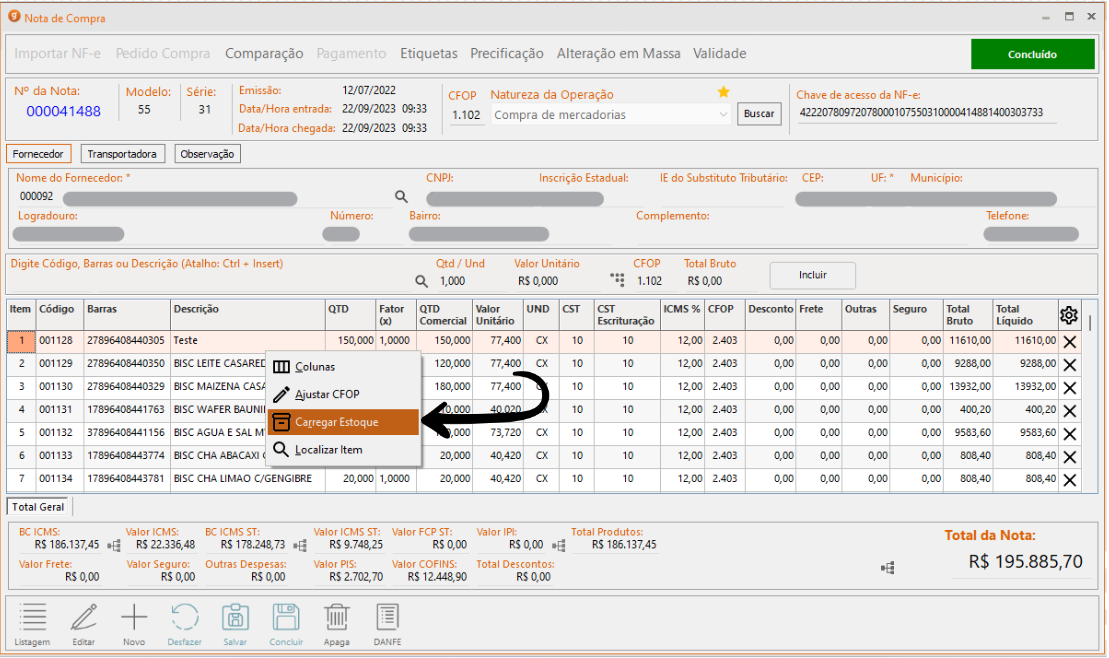Delete item 1 with its X icon
The image size is (1109, 658).
click(1069, 342)
